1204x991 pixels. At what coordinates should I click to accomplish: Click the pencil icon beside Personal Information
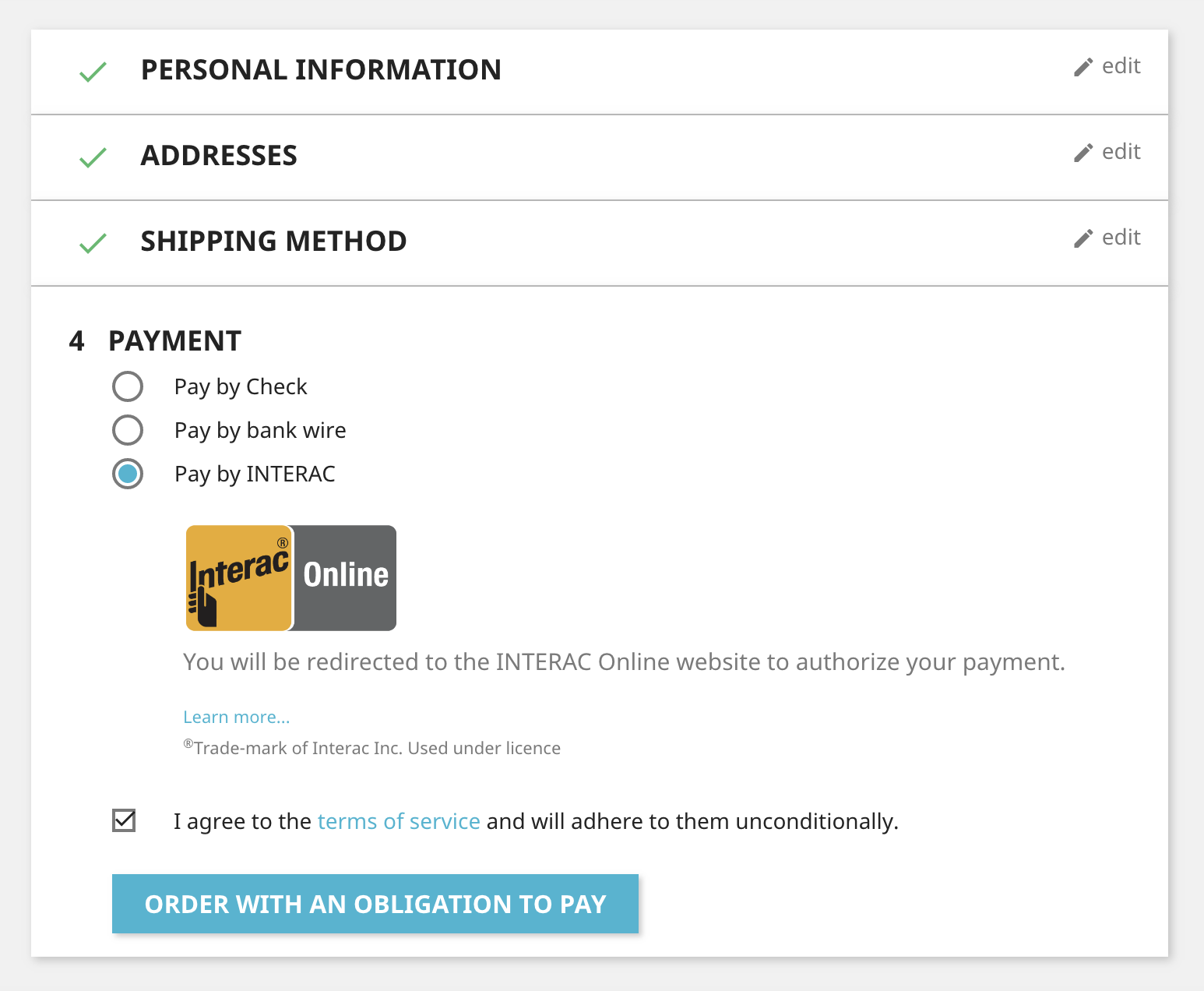tap(1083, 67)
